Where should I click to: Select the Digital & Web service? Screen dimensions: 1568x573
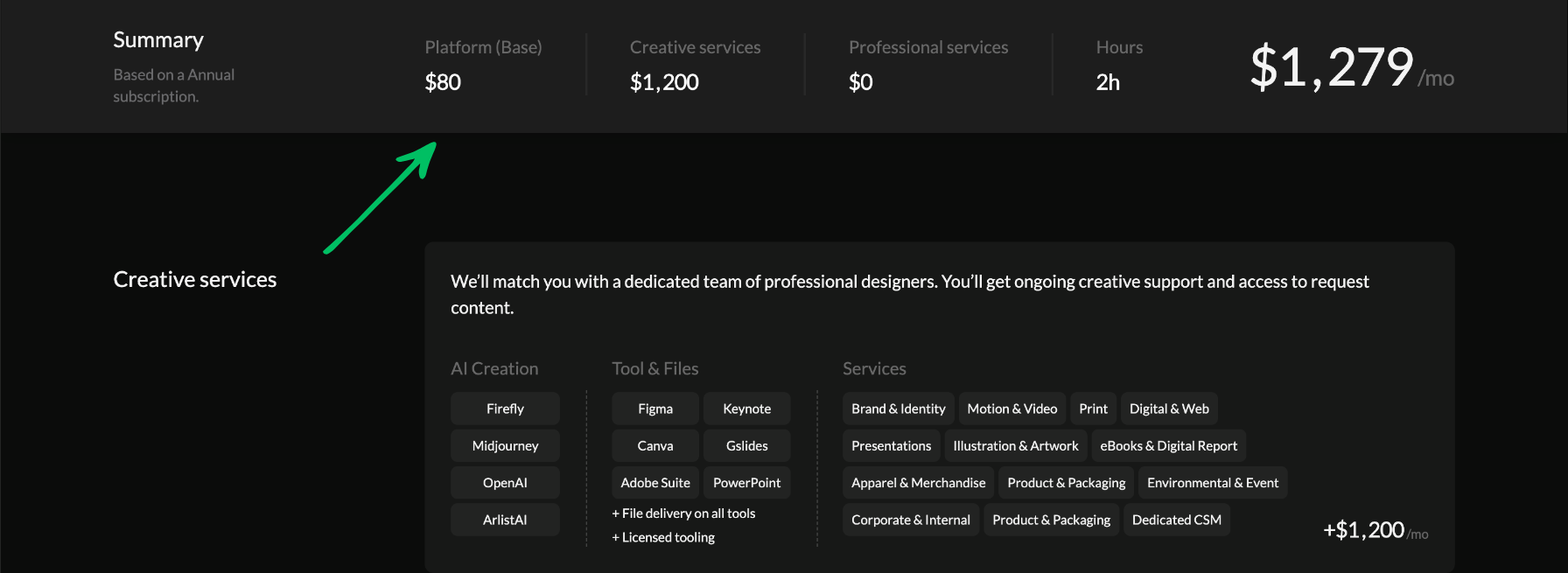[1169, 409]
